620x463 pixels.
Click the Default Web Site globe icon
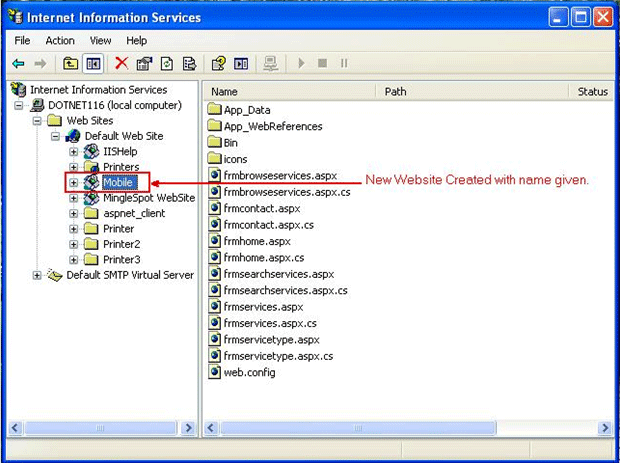click(73, 136)
